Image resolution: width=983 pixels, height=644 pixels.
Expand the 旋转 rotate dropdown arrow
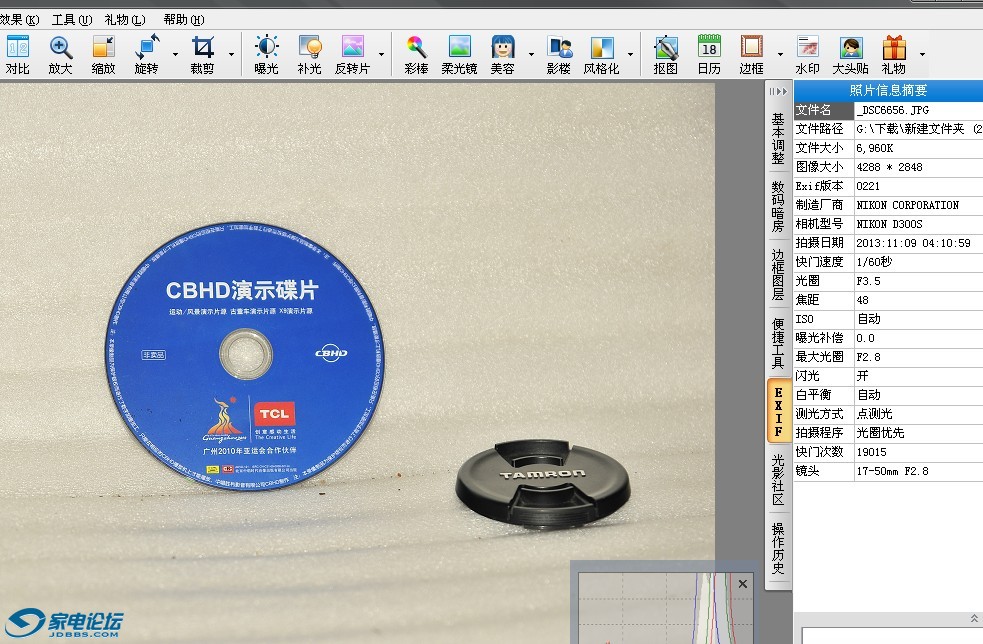(175, 55)
